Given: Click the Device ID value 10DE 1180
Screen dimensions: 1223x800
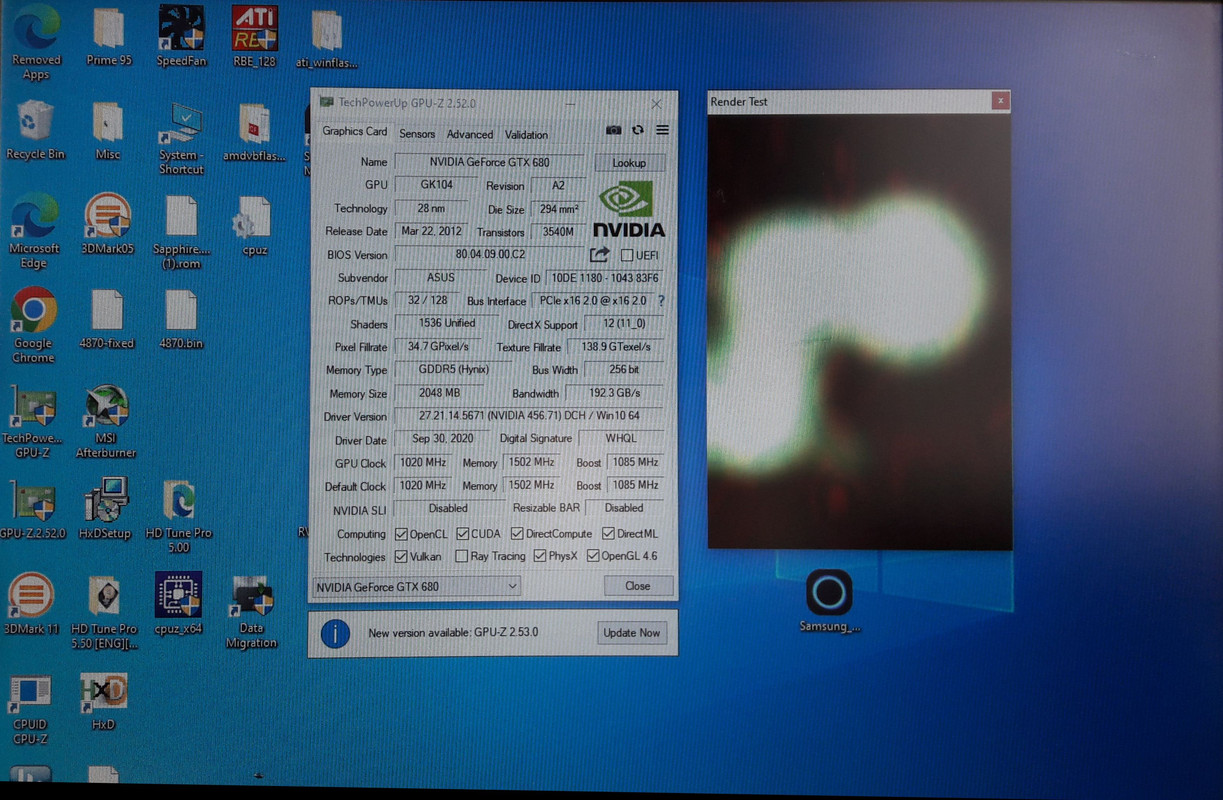Looking at the screenshot, I should (604, 278).
